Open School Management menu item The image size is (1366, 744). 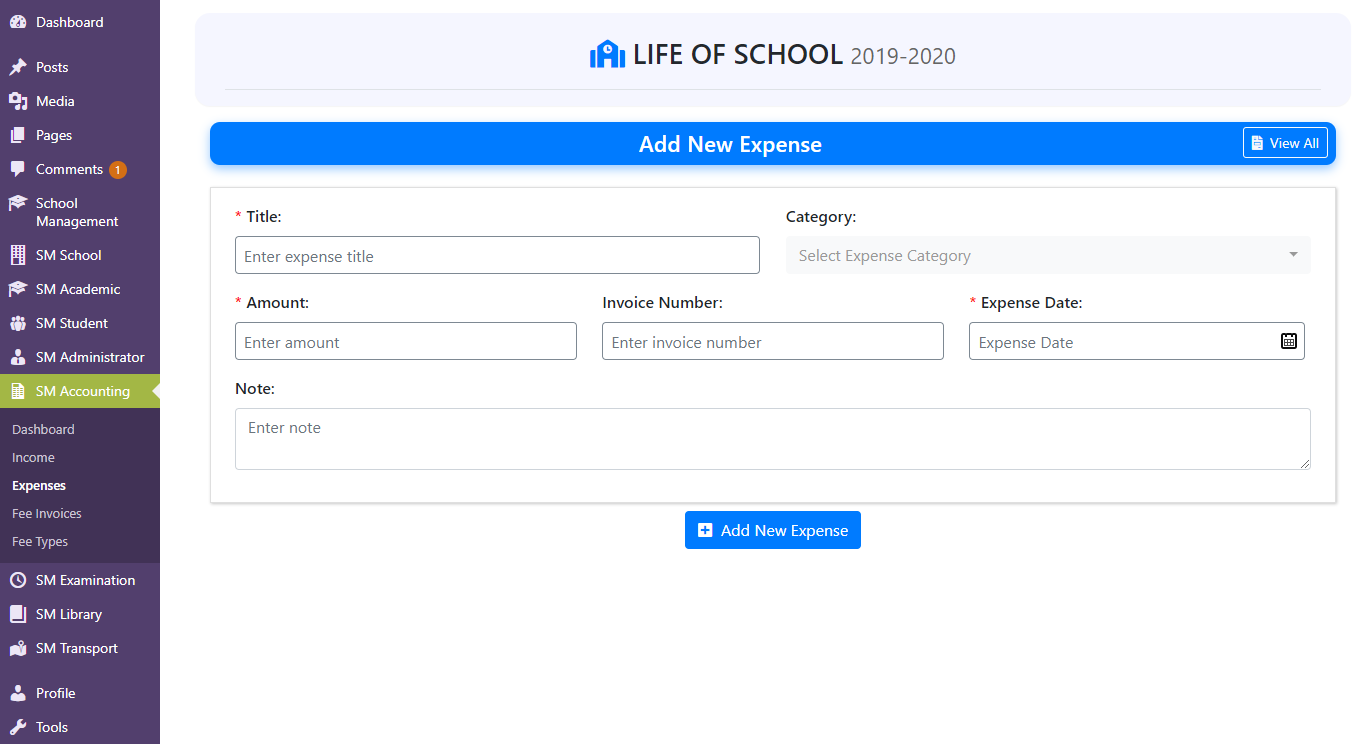point(80,212)
